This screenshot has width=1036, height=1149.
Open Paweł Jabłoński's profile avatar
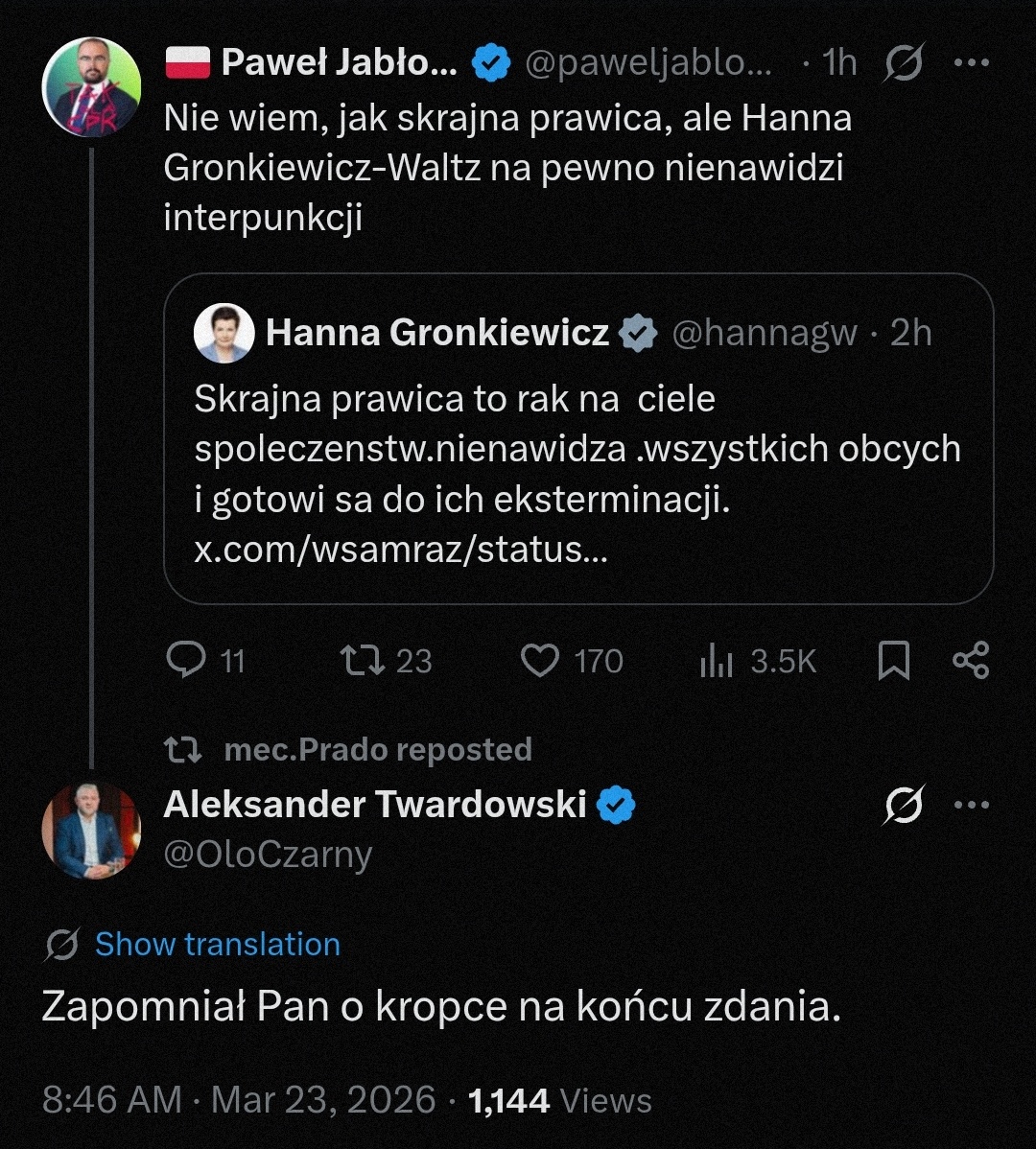92,87
